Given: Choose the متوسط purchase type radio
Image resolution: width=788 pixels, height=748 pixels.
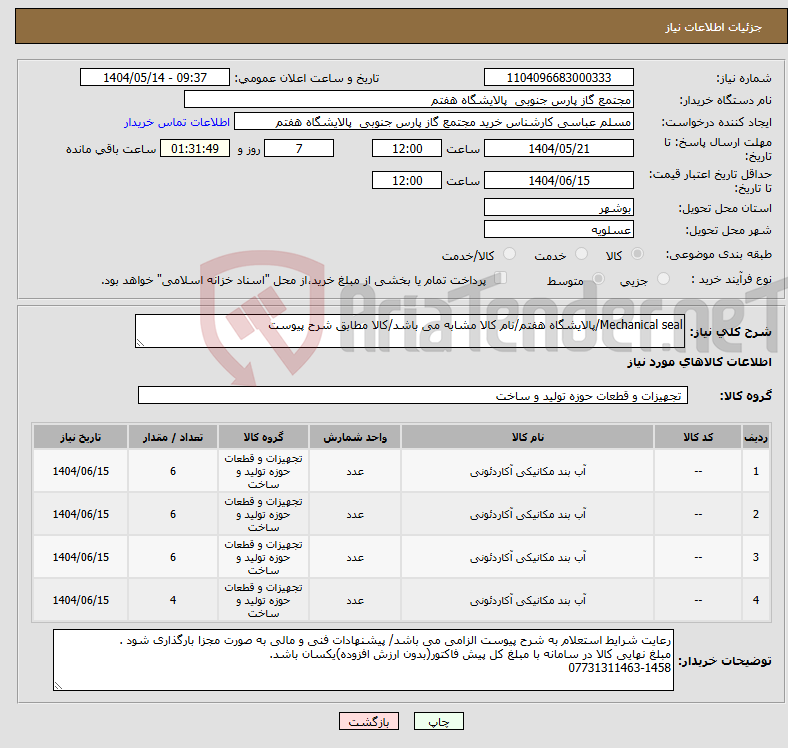Looking at the screenshot, I should [x=598, y=278].
